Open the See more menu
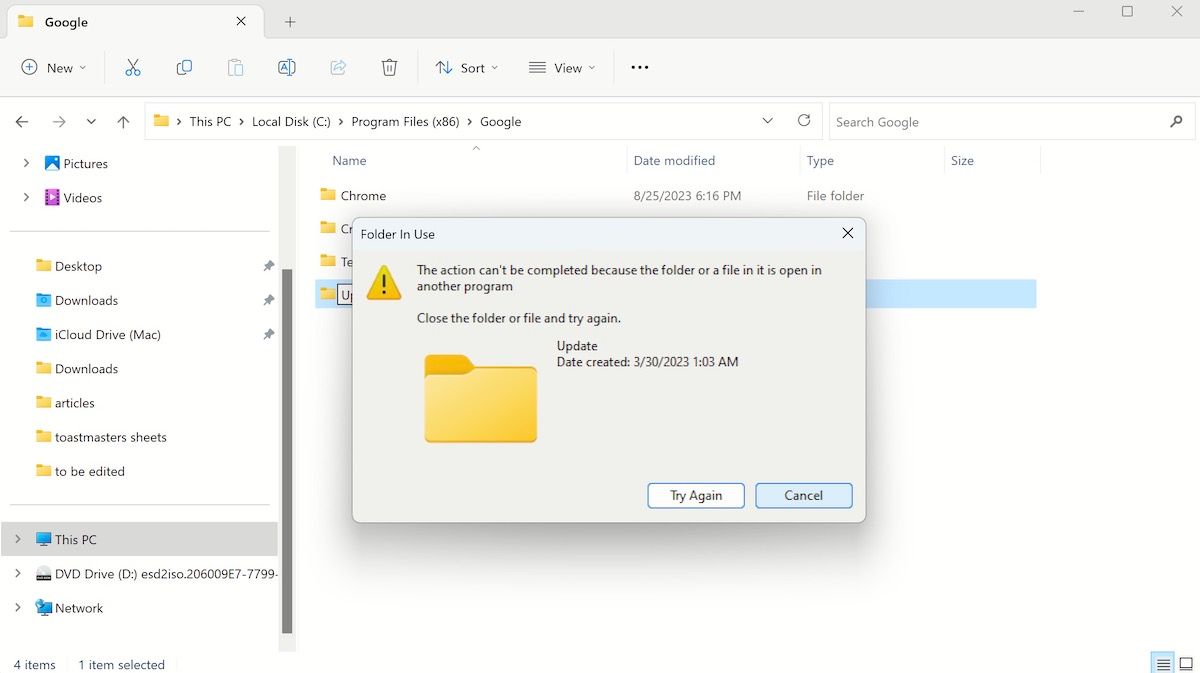 coord(639,67)
